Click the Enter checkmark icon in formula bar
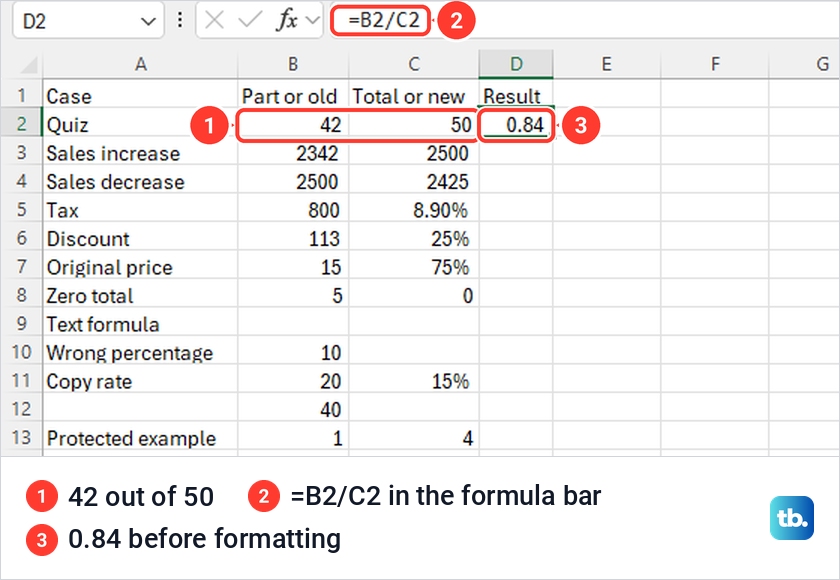 point(249,21)
